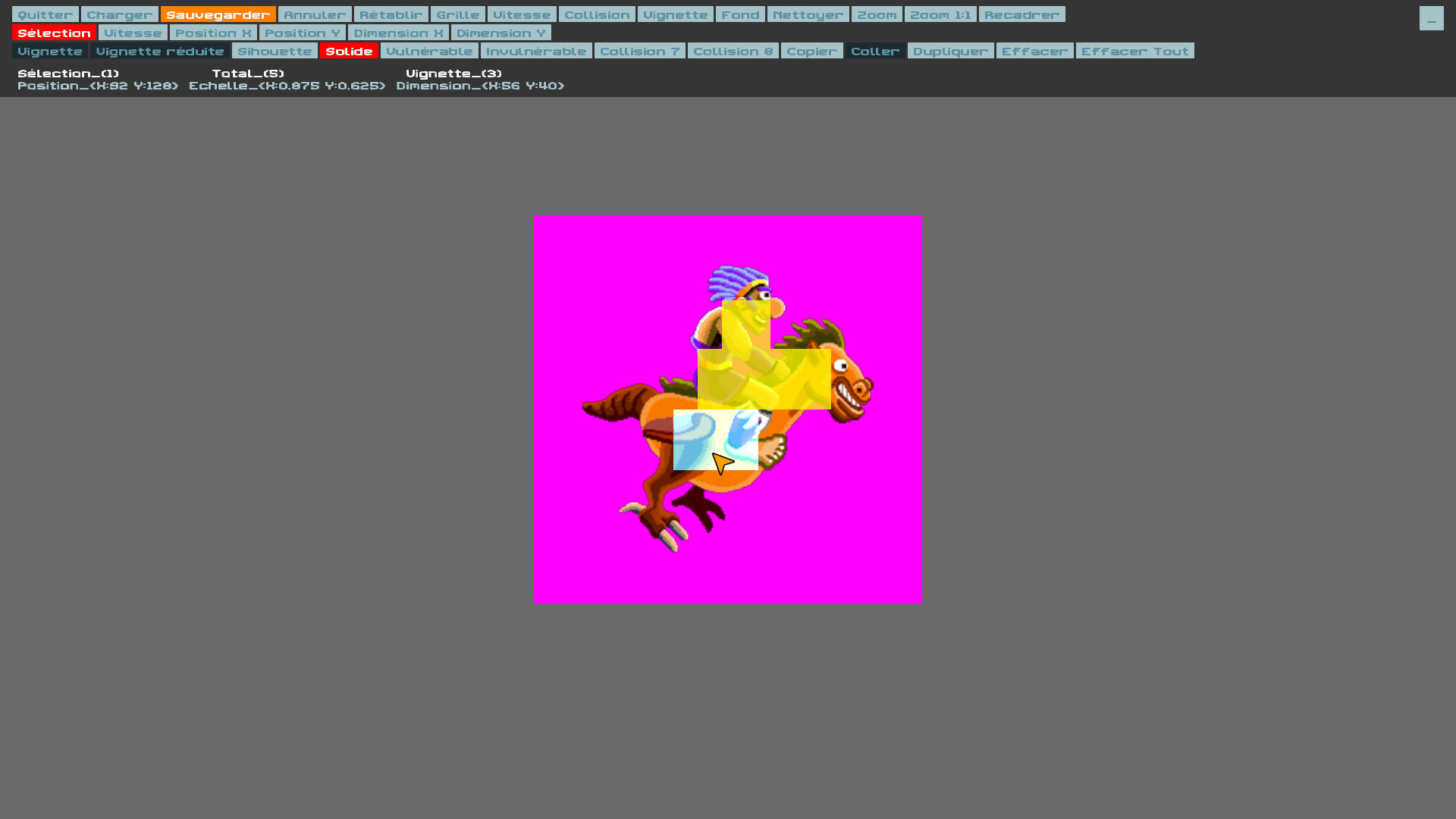
Task: Open the Charger load option
Action: click(x=120, y=14)
